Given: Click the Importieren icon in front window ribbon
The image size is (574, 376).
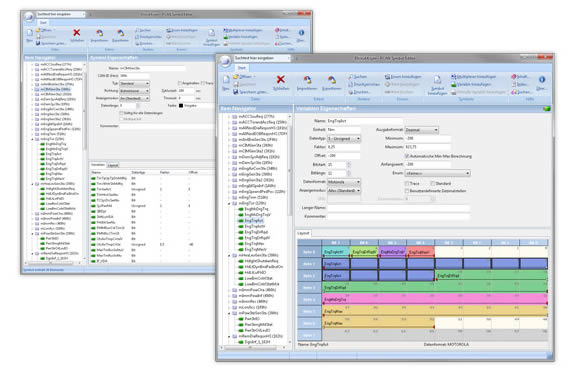Looking at the screenshot, I should [308, 79].
